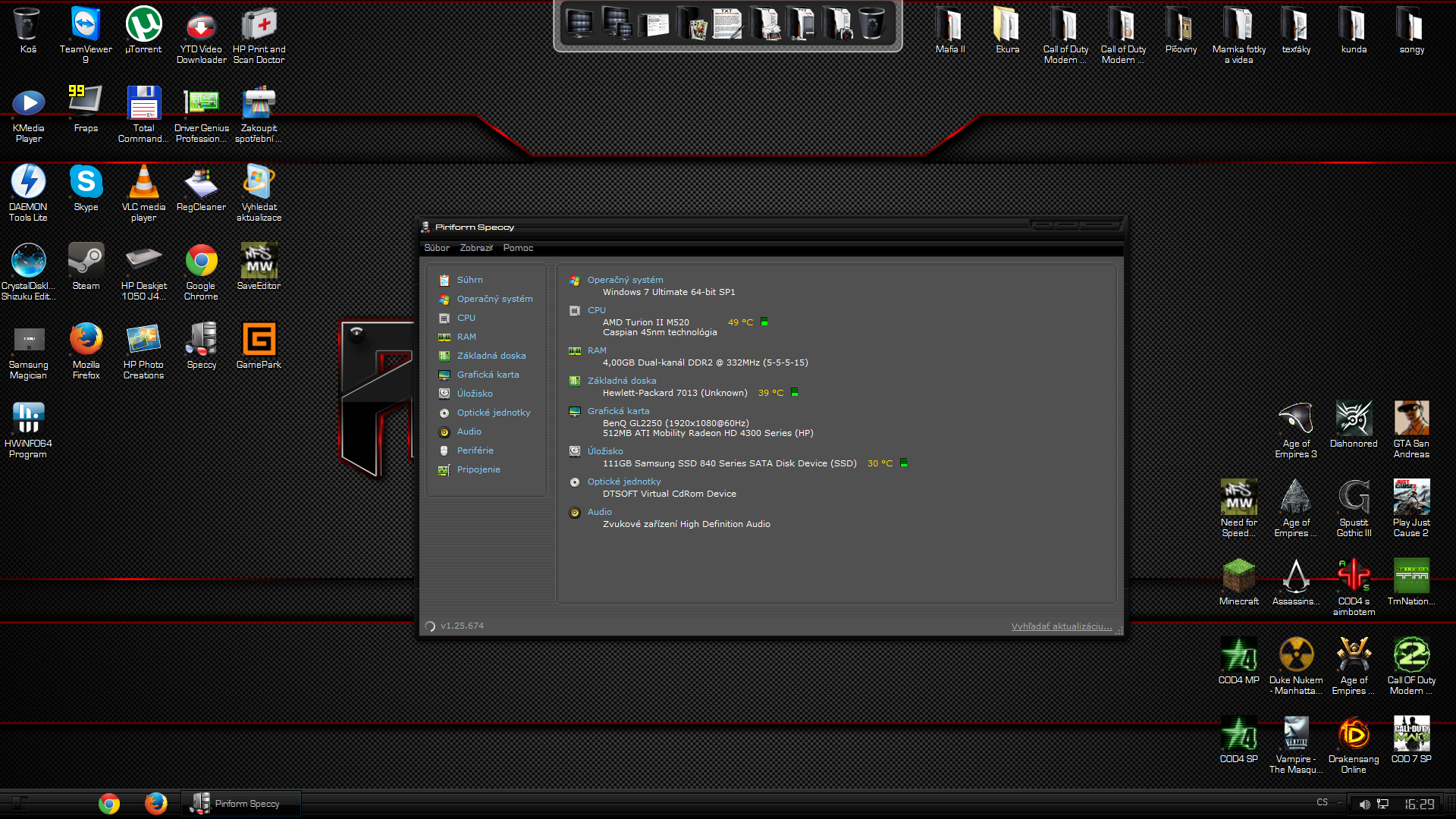Image resolution: width=1456 pixels, height=819 pixels.
Task: Select Periférie in the sidebar
Action: [x=475, y=450]
